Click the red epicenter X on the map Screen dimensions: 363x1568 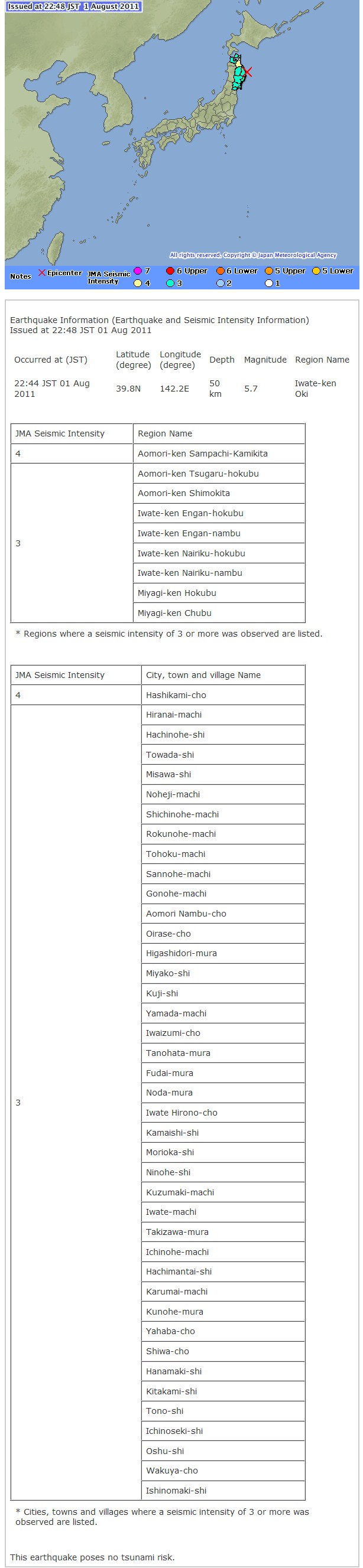[x=247, y=72]
